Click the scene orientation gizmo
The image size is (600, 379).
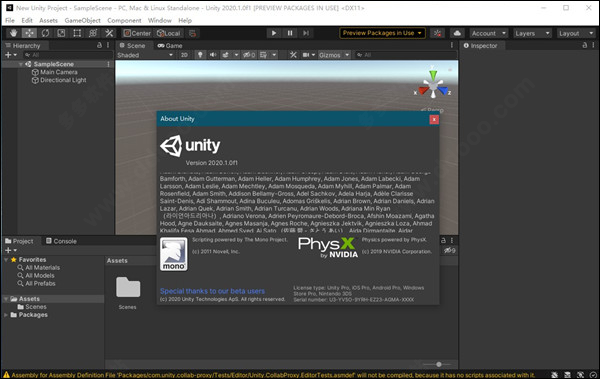[433, 85]
